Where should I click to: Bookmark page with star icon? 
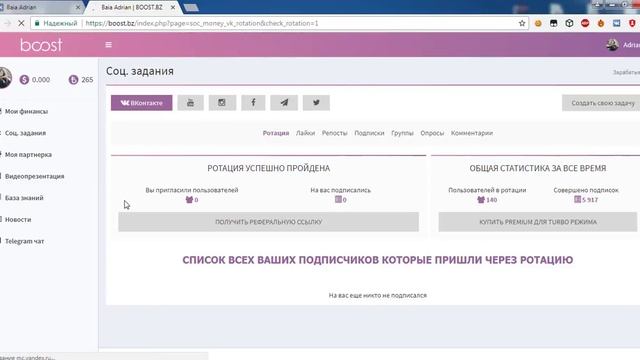(522, 23)
